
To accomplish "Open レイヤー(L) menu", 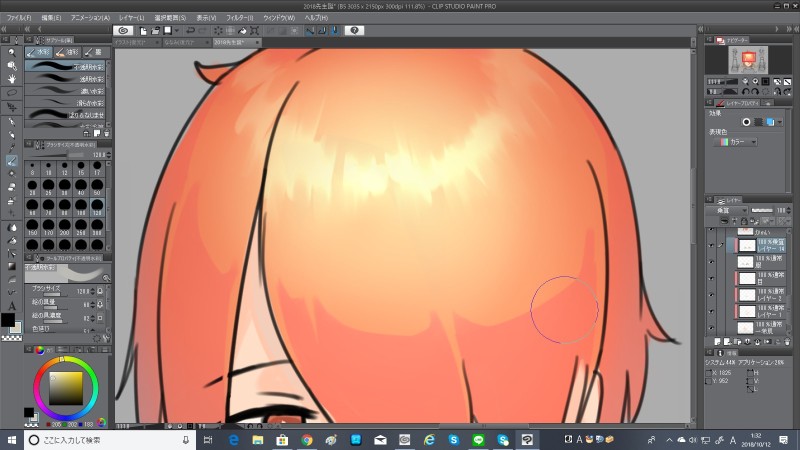I will click(132, 17).
